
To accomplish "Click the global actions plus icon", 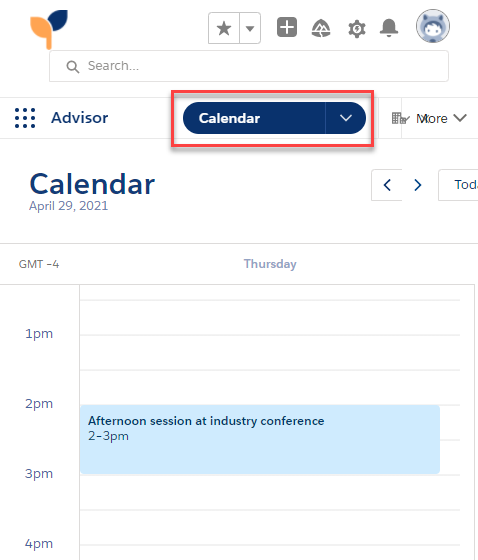I will point(287,27).
